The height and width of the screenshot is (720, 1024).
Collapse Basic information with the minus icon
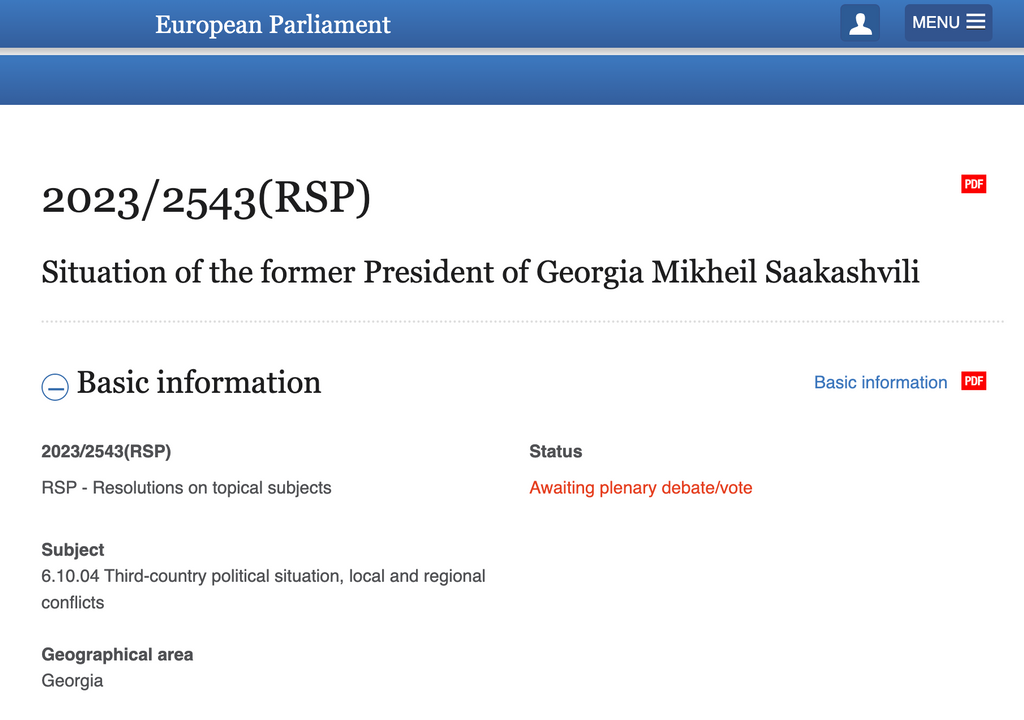55,386
